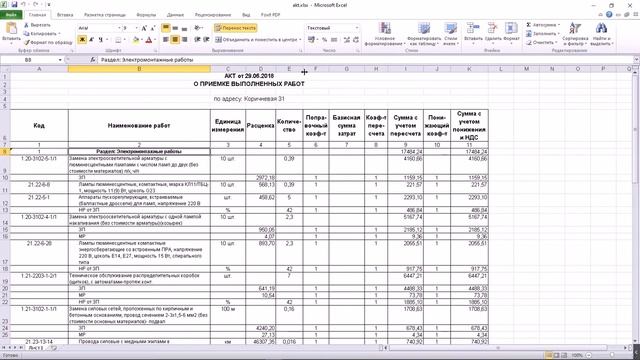Toggle Wrap Text (Перенос текста)
This screenshot has width=640, height=360.
pos(236,28)
